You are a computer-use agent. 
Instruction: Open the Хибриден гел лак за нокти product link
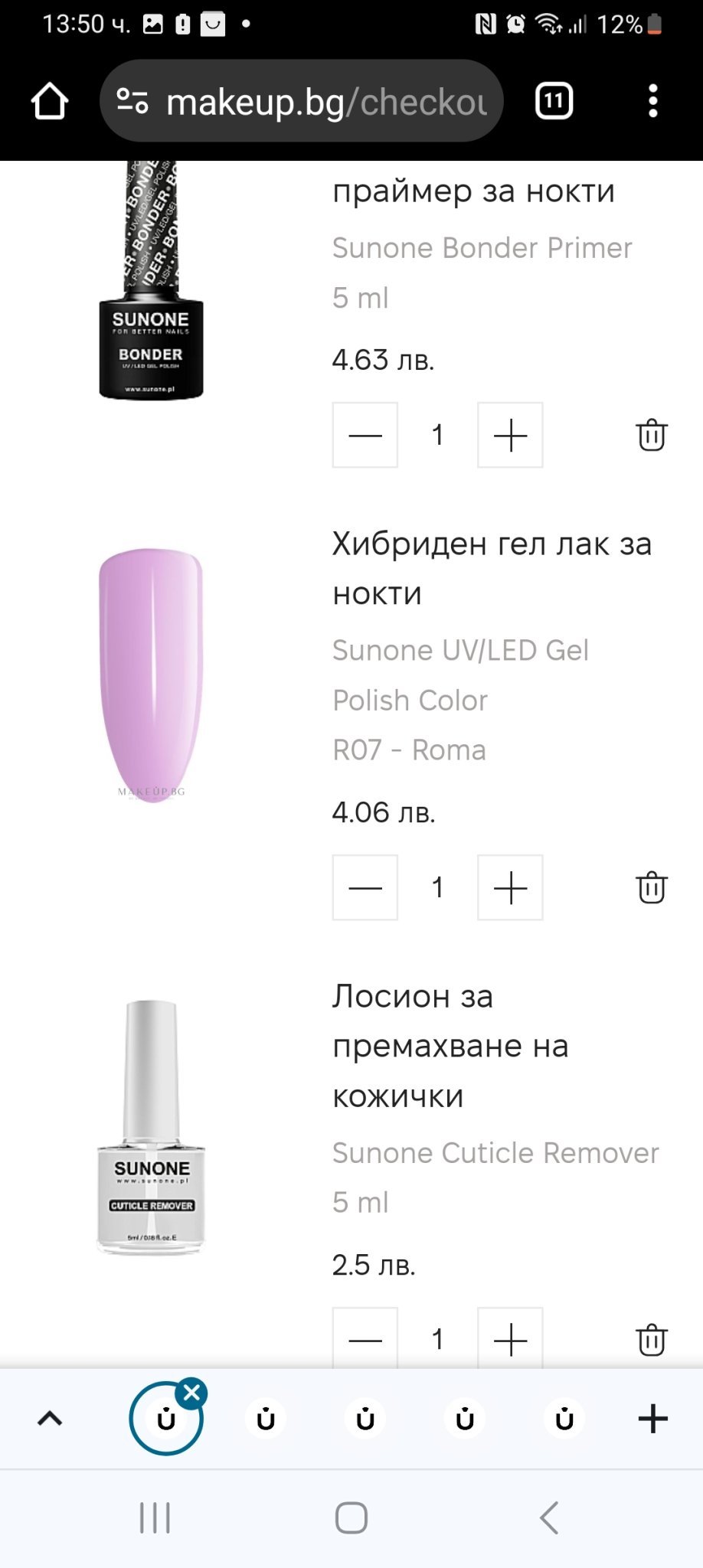coord(492,568)
